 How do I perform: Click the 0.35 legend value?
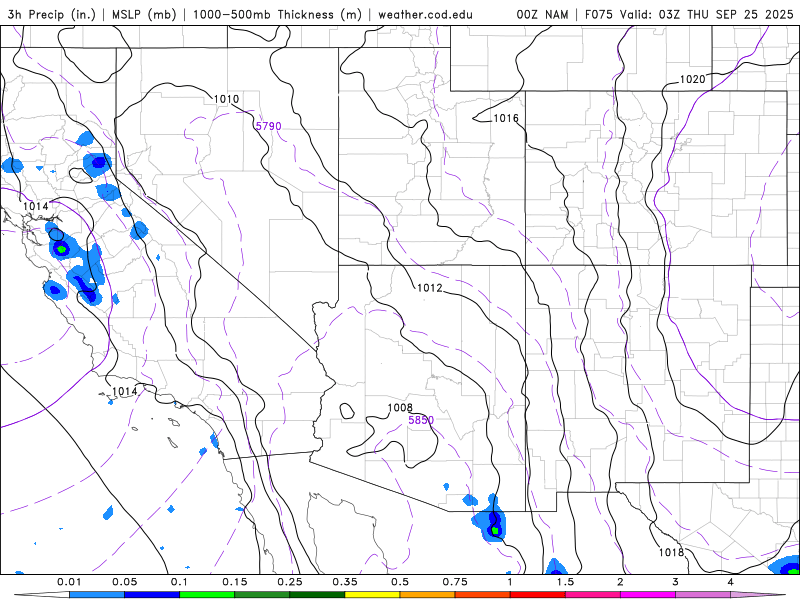point(345,582)
